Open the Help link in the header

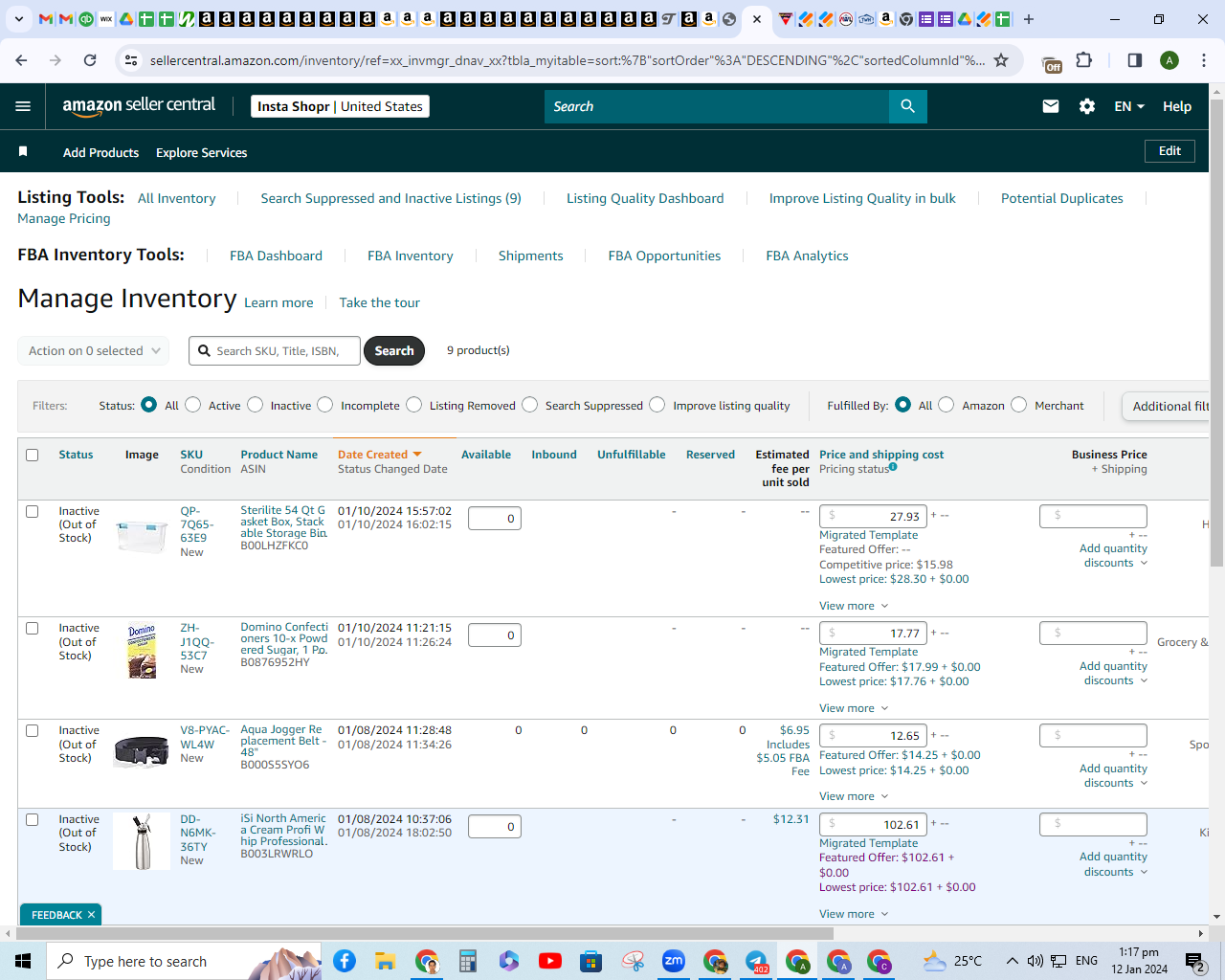[x=1177, y=106]
